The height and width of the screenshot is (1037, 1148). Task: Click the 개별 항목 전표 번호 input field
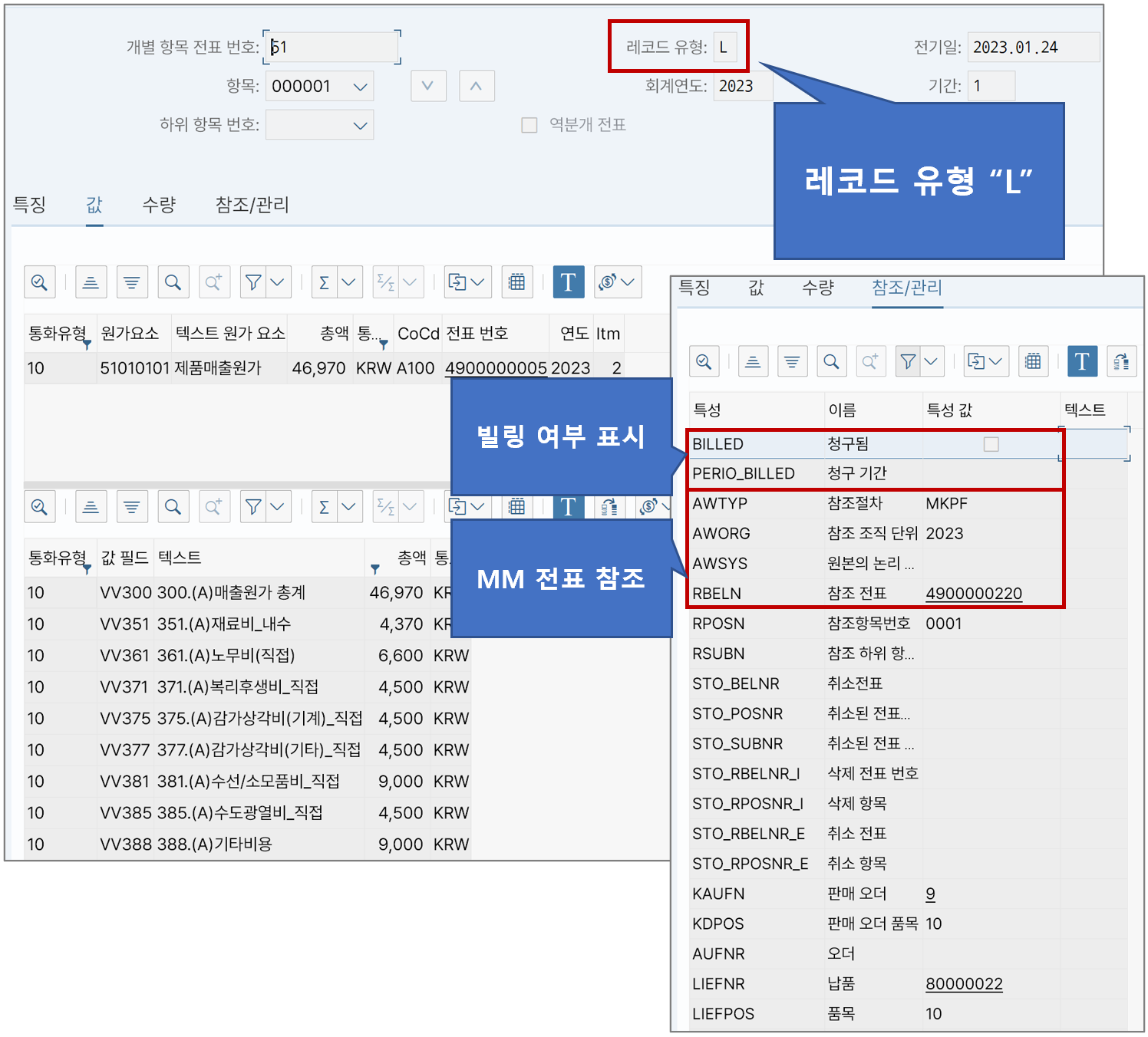tap(332, 48)
